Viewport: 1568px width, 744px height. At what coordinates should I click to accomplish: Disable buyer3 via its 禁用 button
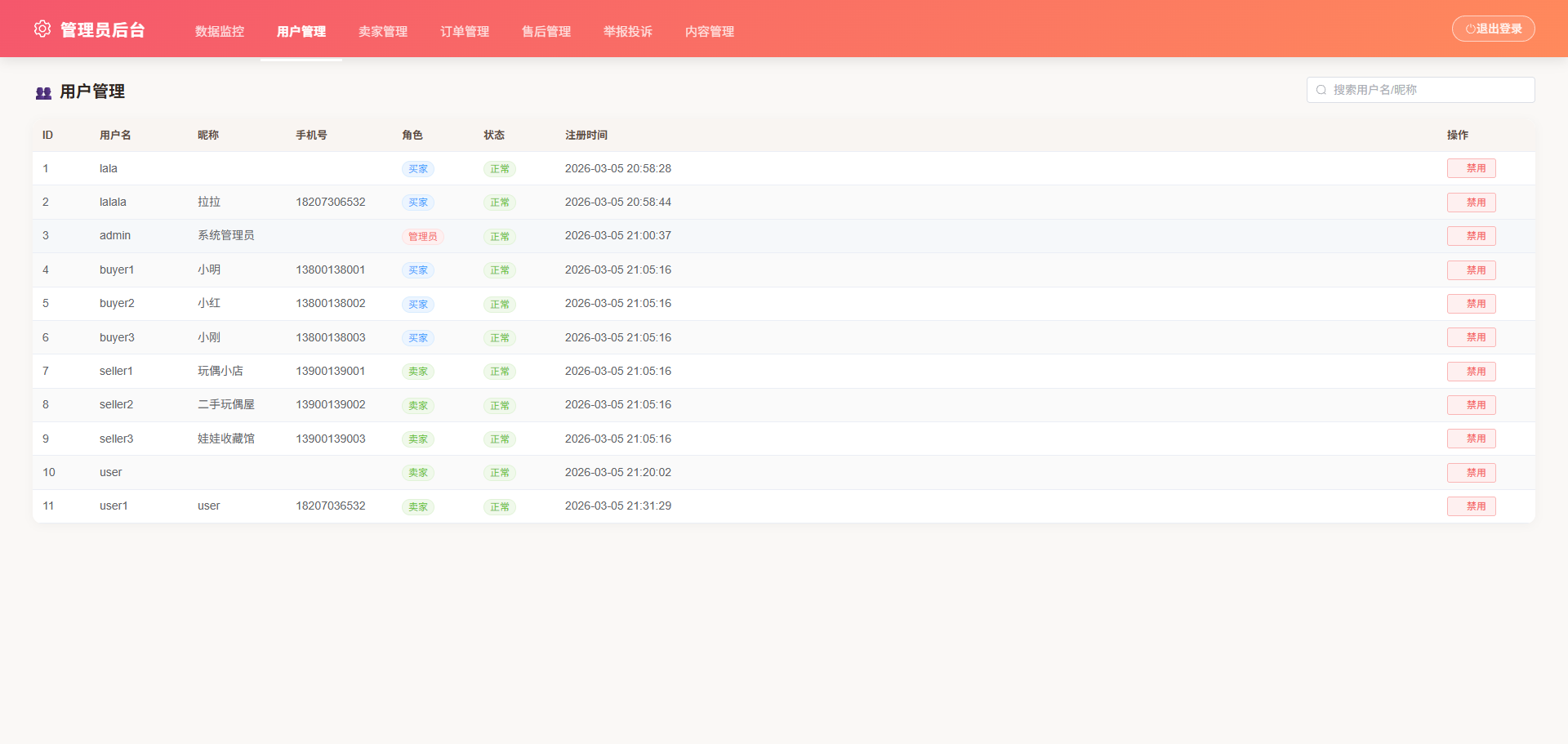(x=1472, y=337)
